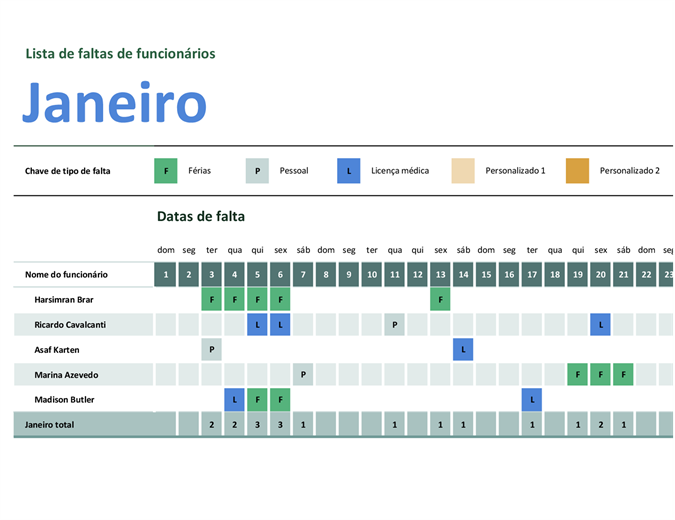The image size is (675, 520).
Task: Click Asaf Karten's 'L' cell on day 14
Action: point(463,350)
